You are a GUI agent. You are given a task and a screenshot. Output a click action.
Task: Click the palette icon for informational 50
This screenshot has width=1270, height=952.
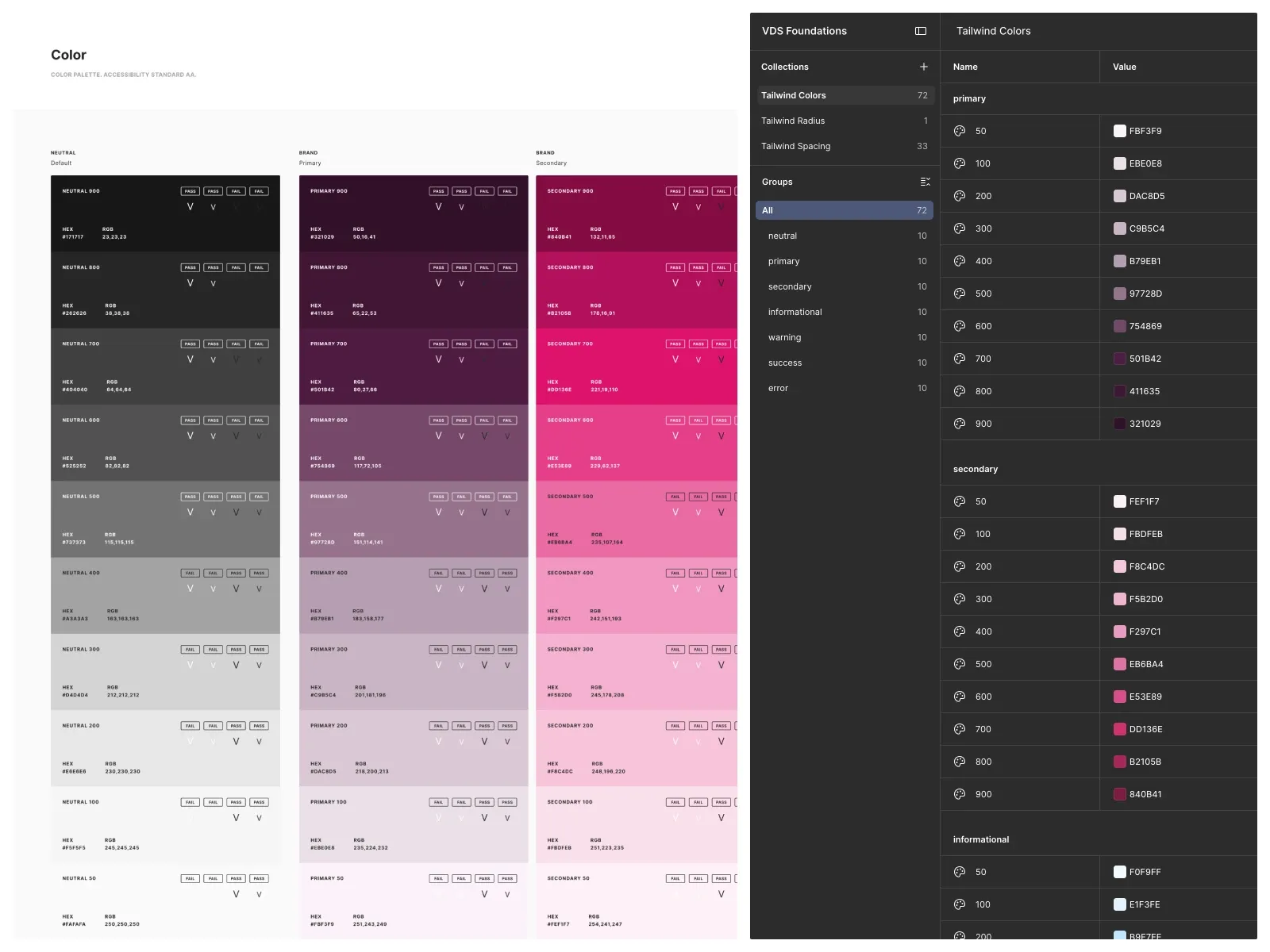(x=960, y=872)
